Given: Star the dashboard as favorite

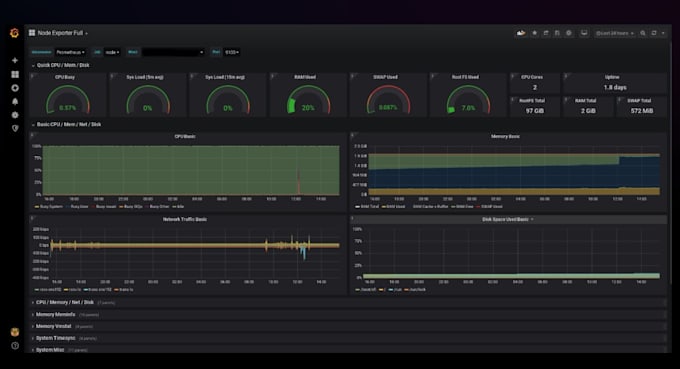Looking at the screenshot, I should click(535, 33).
